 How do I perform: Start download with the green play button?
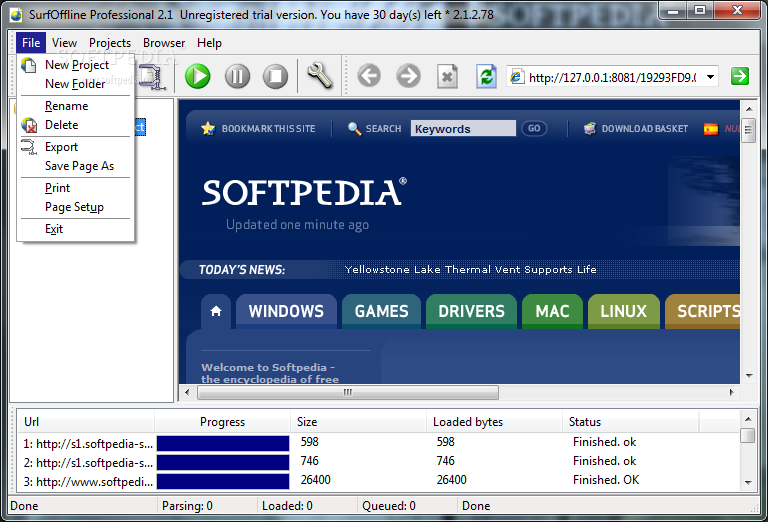click(197, 76)
